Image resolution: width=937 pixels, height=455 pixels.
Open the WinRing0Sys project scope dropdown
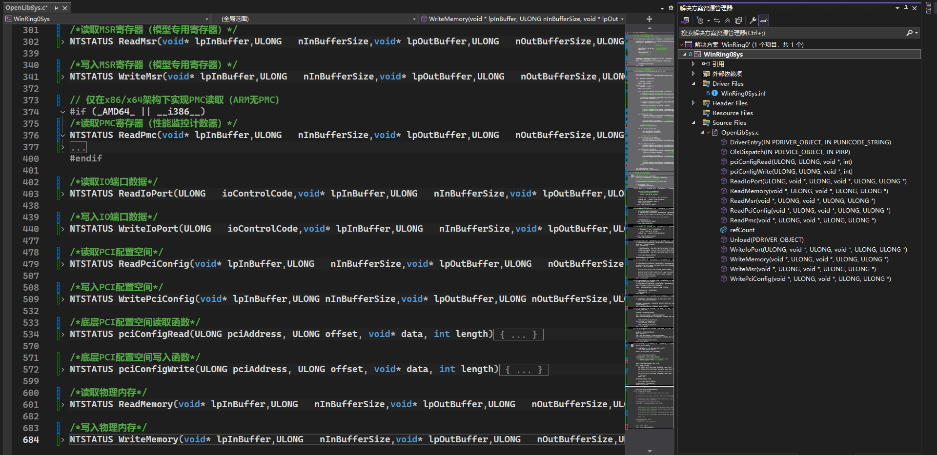pyautogui.click(x=100, y=18)
